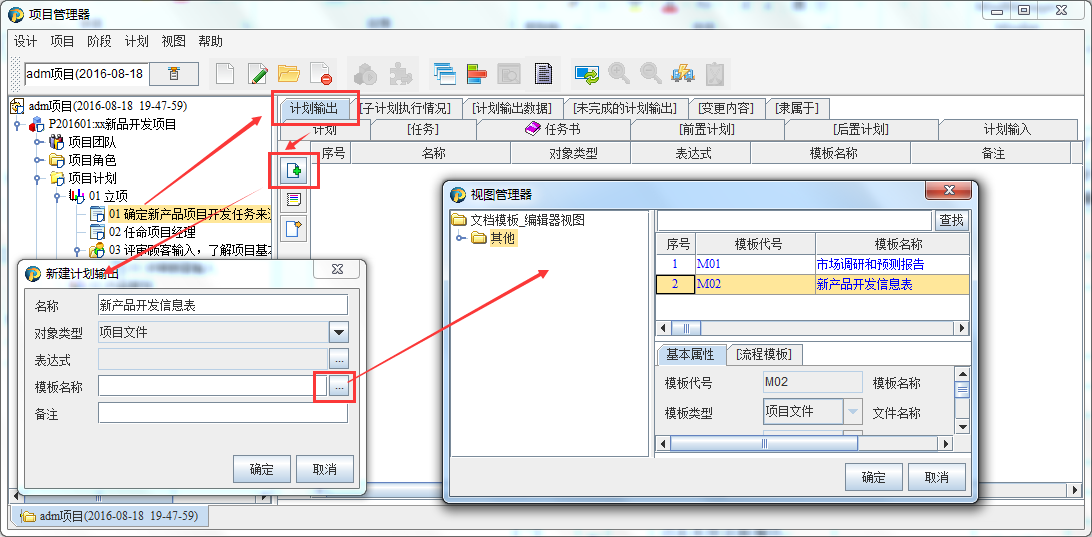Expand the 项目角色 tree node
Viewport: 1092px width, 537px height.
tap(39, 160)
